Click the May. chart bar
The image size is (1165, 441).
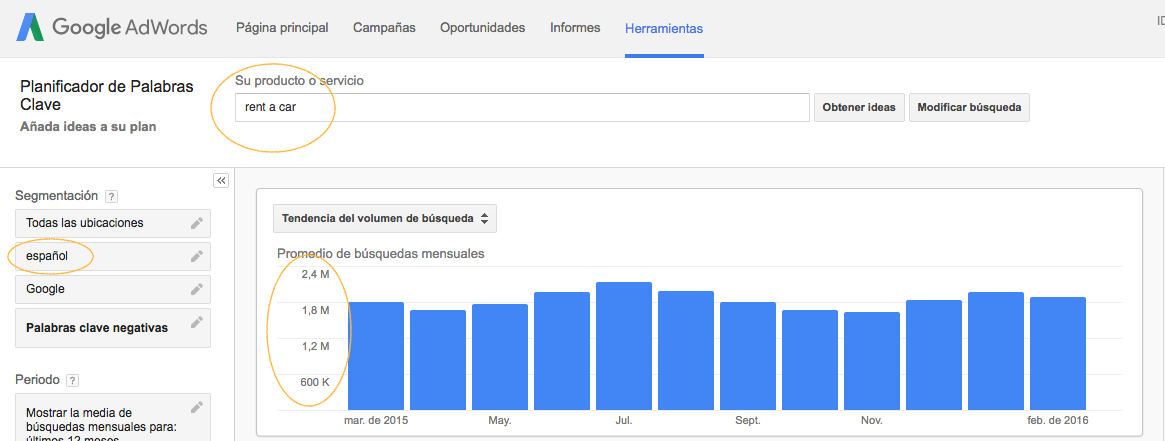(x=500, y=356)
